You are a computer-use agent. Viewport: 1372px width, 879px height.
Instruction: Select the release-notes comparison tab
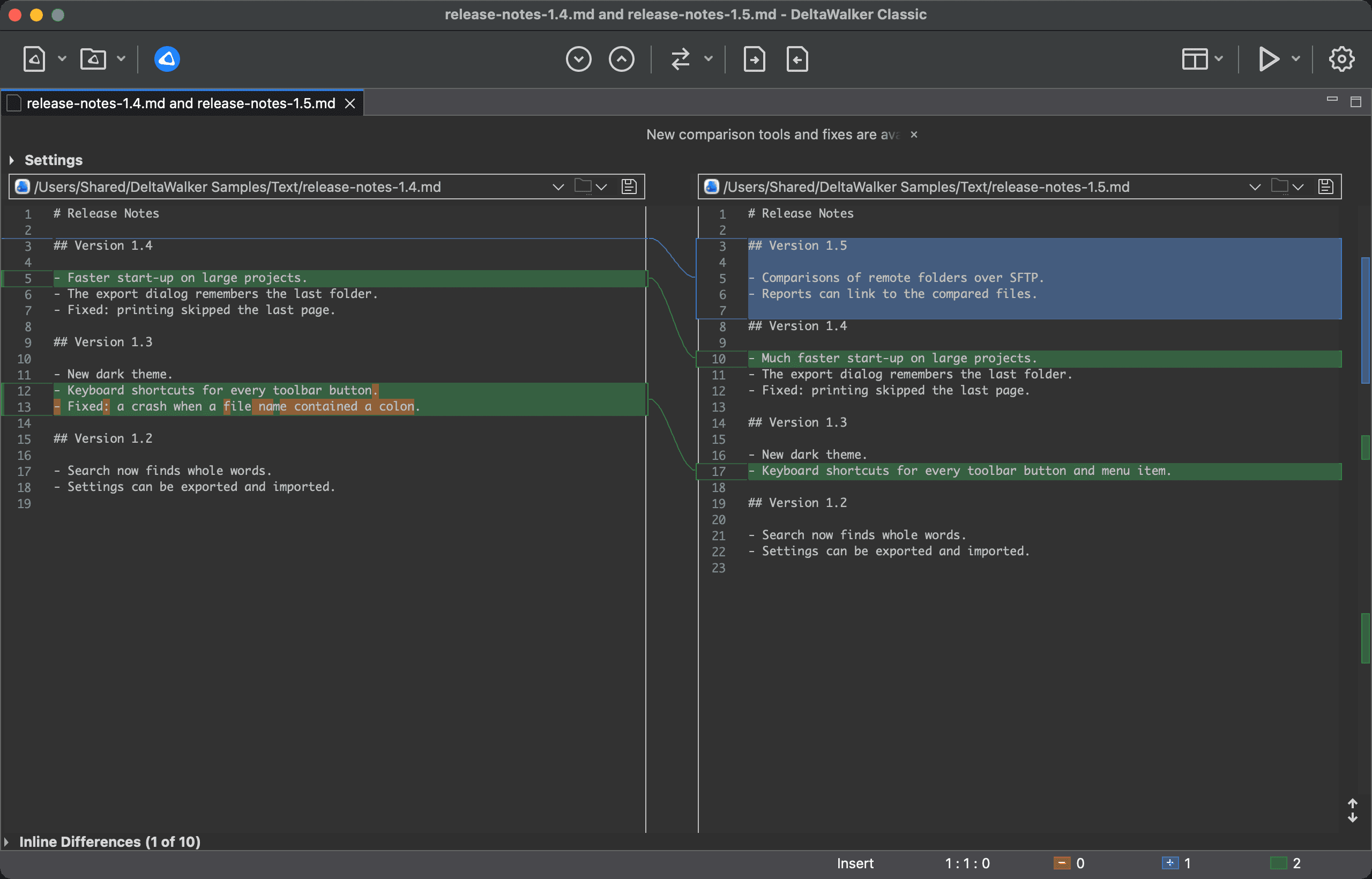point(181,103)
